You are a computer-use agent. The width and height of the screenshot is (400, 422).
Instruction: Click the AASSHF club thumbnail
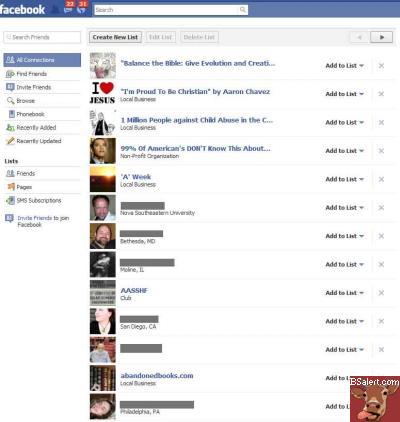(103, 293)
